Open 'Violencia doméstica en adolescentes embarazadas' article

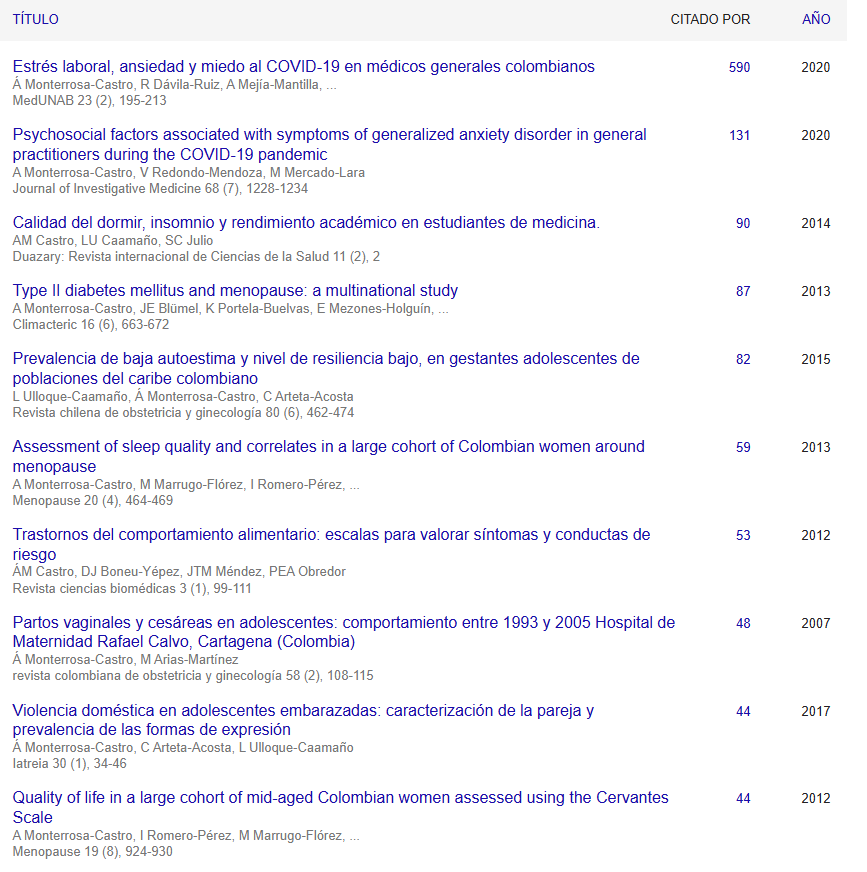(x=303, y=711)
